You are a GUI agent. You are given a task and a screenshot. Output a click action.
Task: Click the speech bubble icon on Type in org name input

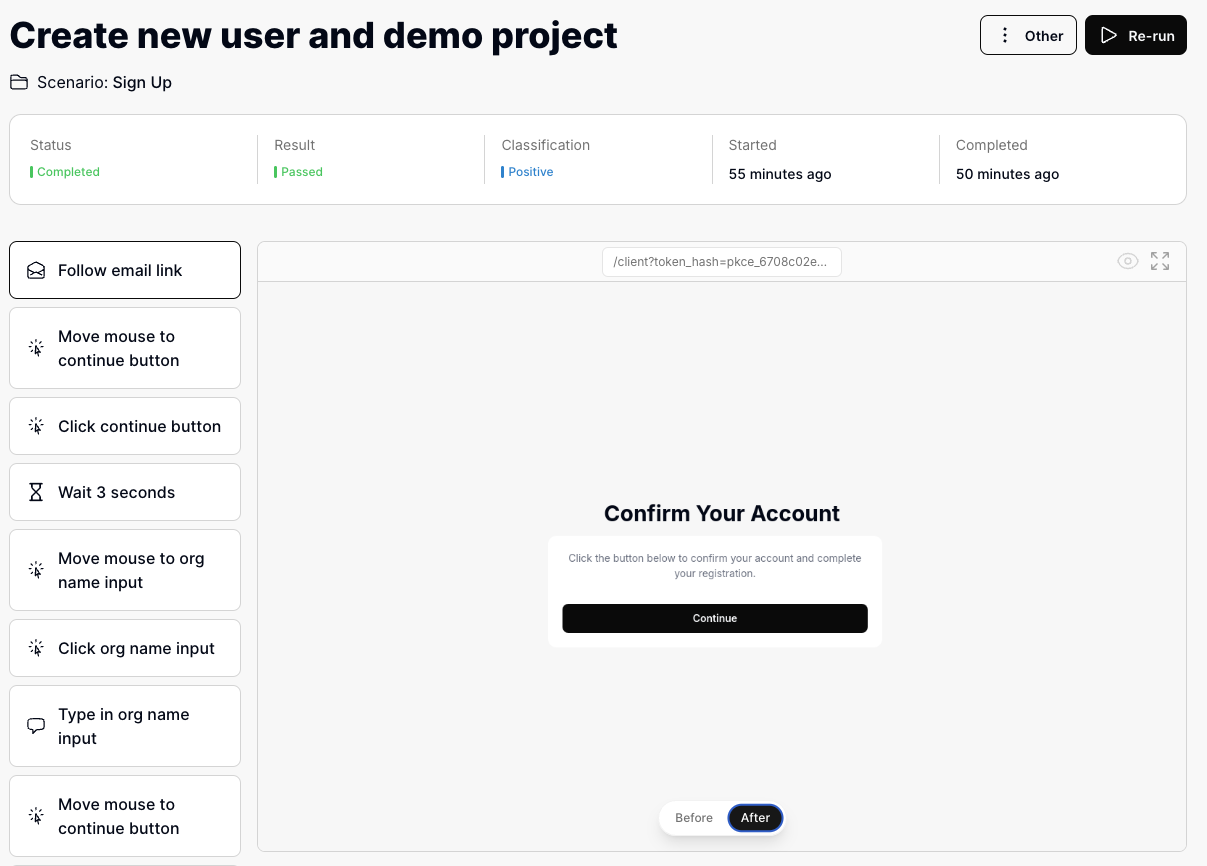(36, 726)
